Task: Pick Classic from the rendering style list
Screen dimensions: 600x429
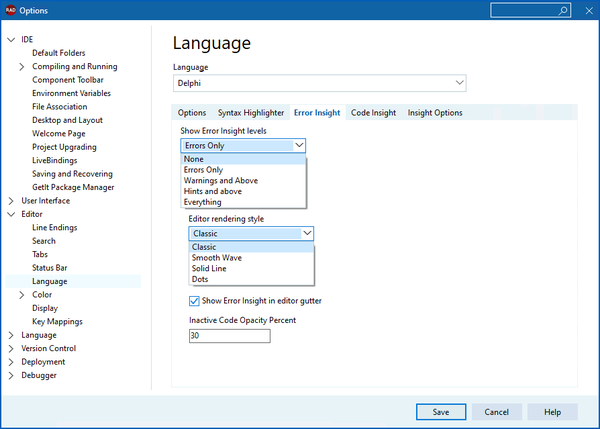Action: tap(251, 247)
